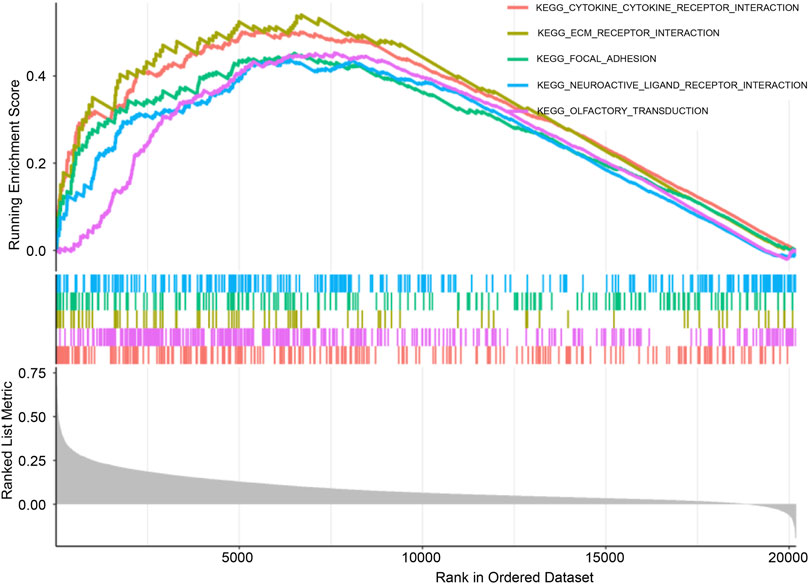This screenshot has width=809, height=584.
Task: Click the 5000 rank tick label
Action: [239, 558]
